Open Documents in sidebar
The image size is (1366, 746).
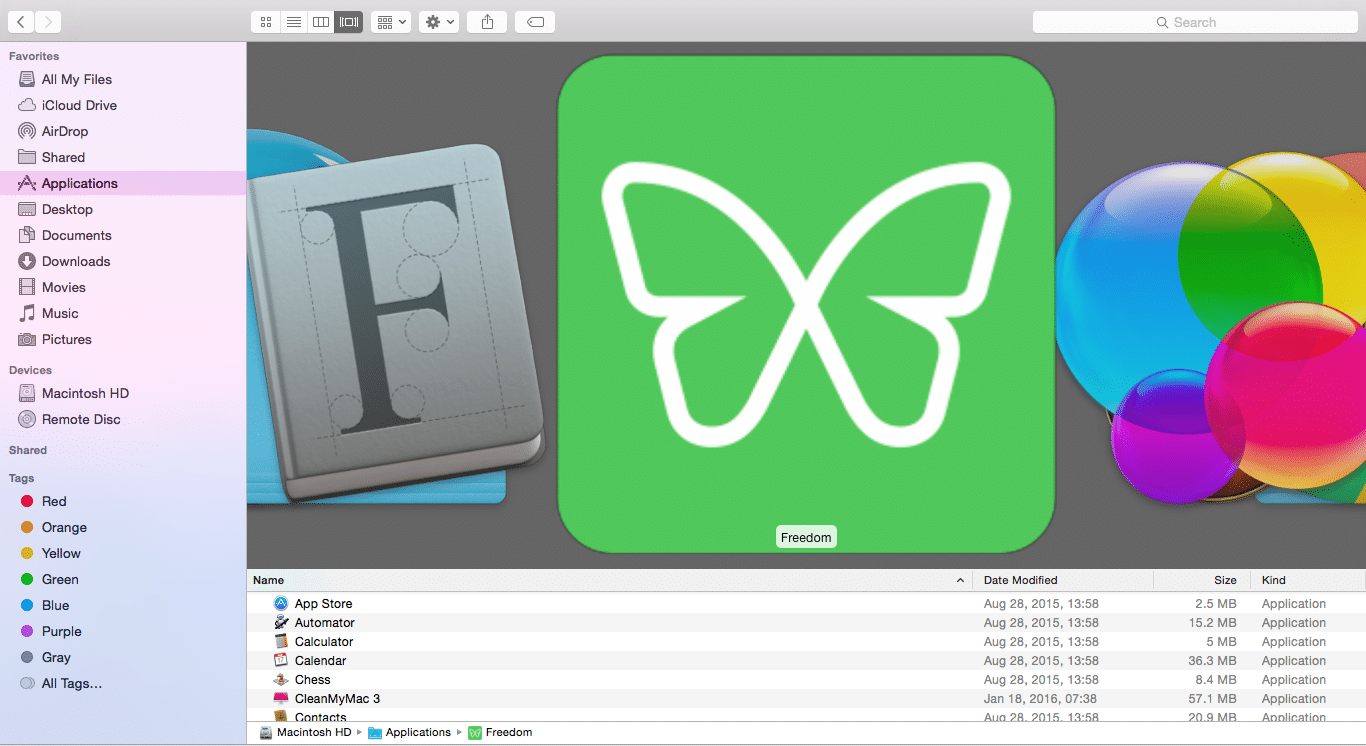(x=123, y=235)
